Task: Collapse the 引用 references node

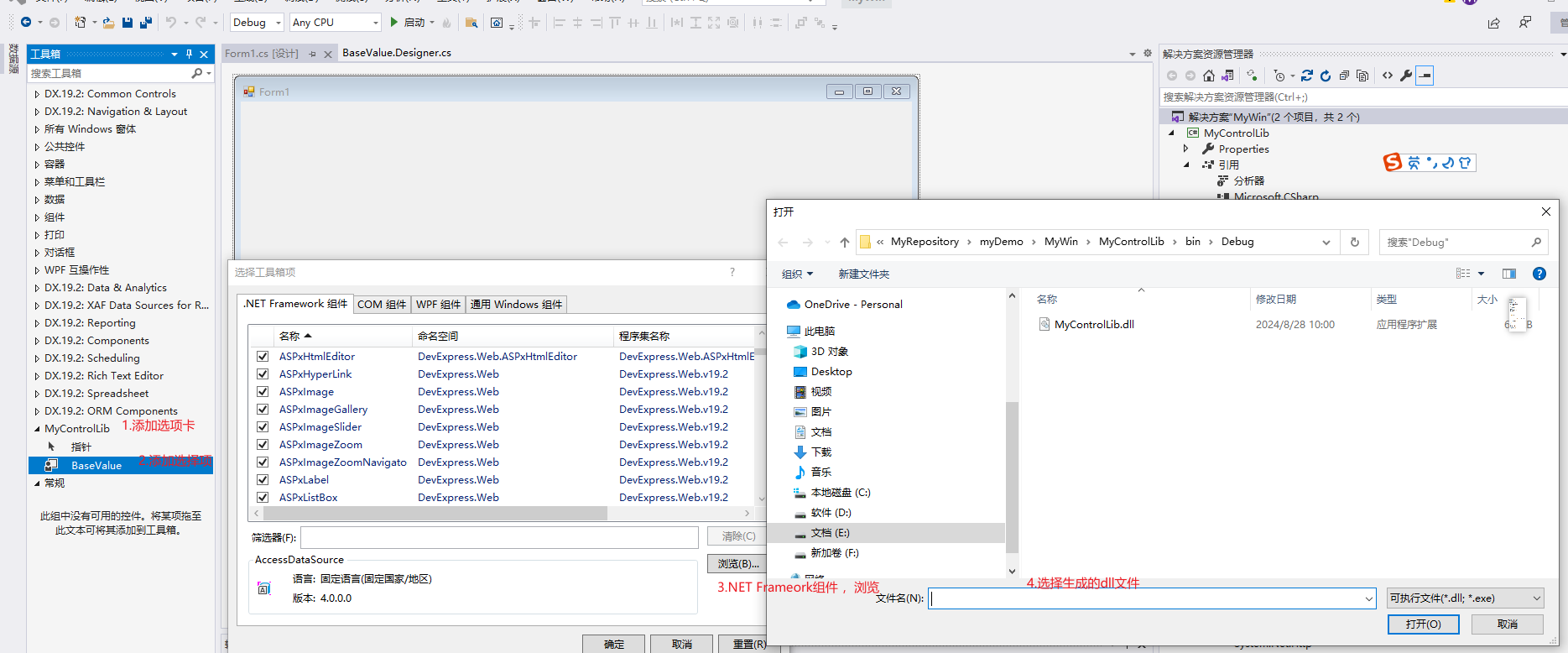Action: click(x=1185, y=165)
